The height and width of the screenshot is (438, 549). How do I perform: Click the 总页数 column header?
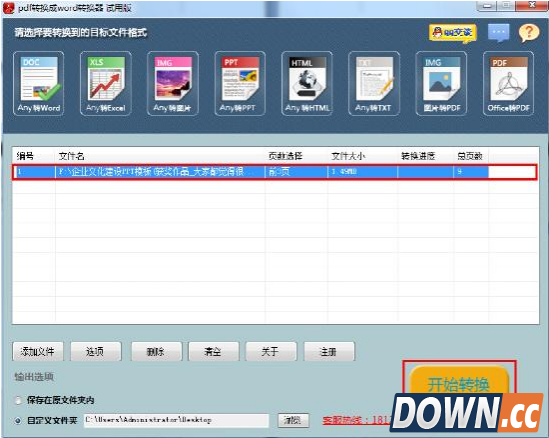(x=471, y=156)
